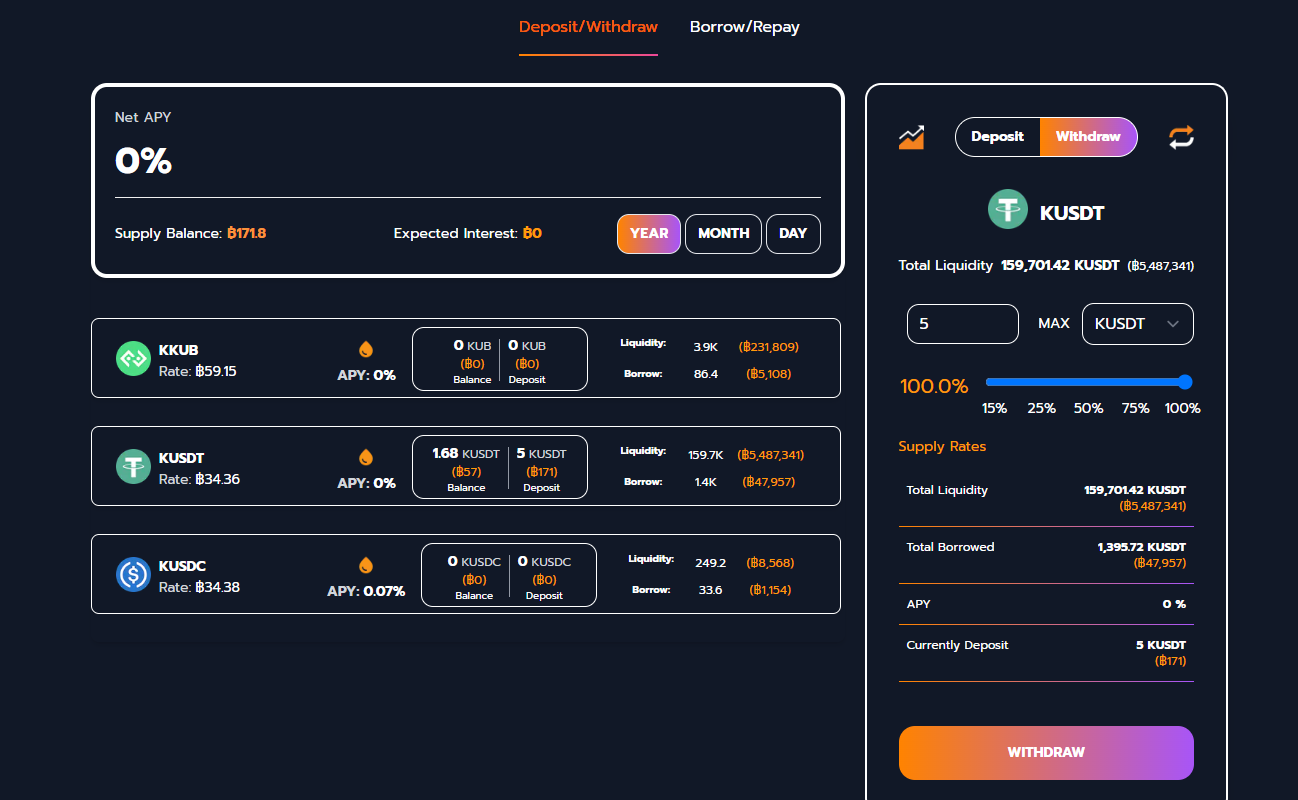This screenshot has width=1298, height=800.
Task: Click the KUSDC APY 0.07% label
Action: (366, 591)
